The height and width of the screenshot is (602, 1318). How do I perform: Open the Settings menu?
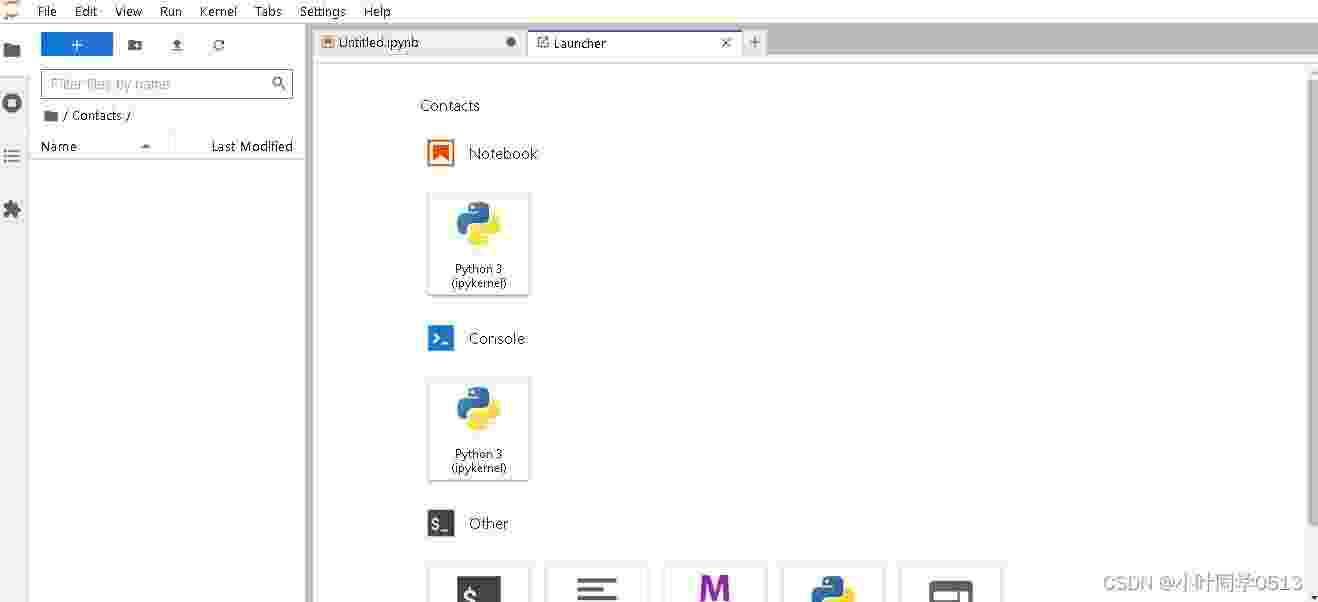[x=322, y=11]
